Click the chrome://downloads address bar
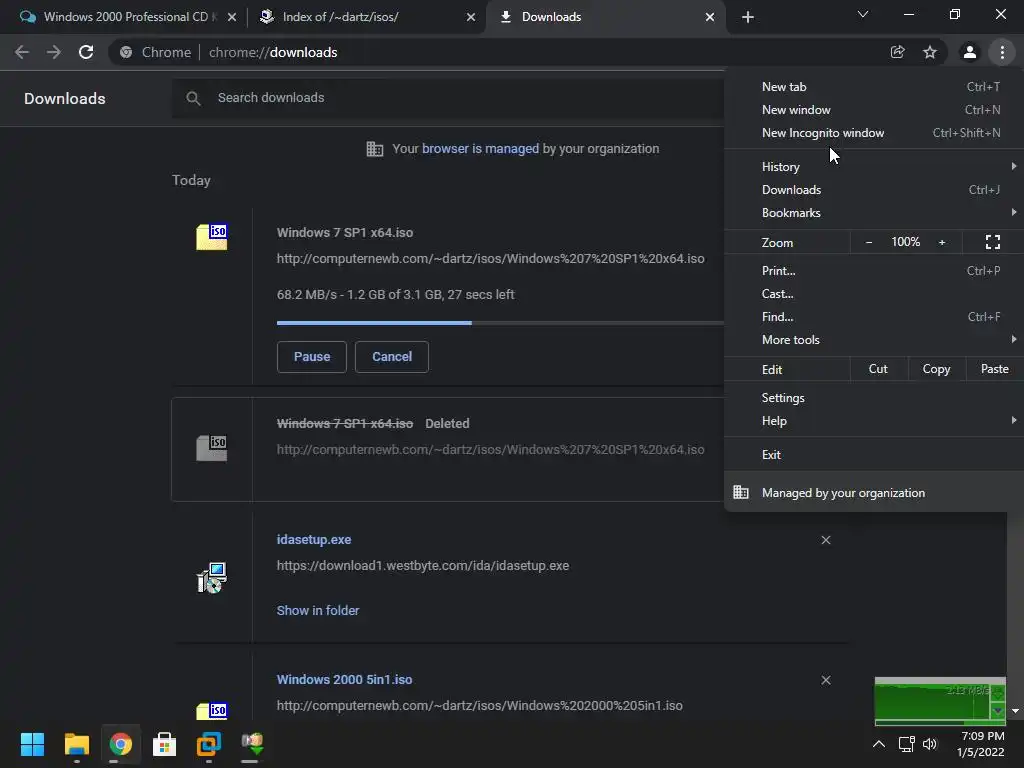 496,52
